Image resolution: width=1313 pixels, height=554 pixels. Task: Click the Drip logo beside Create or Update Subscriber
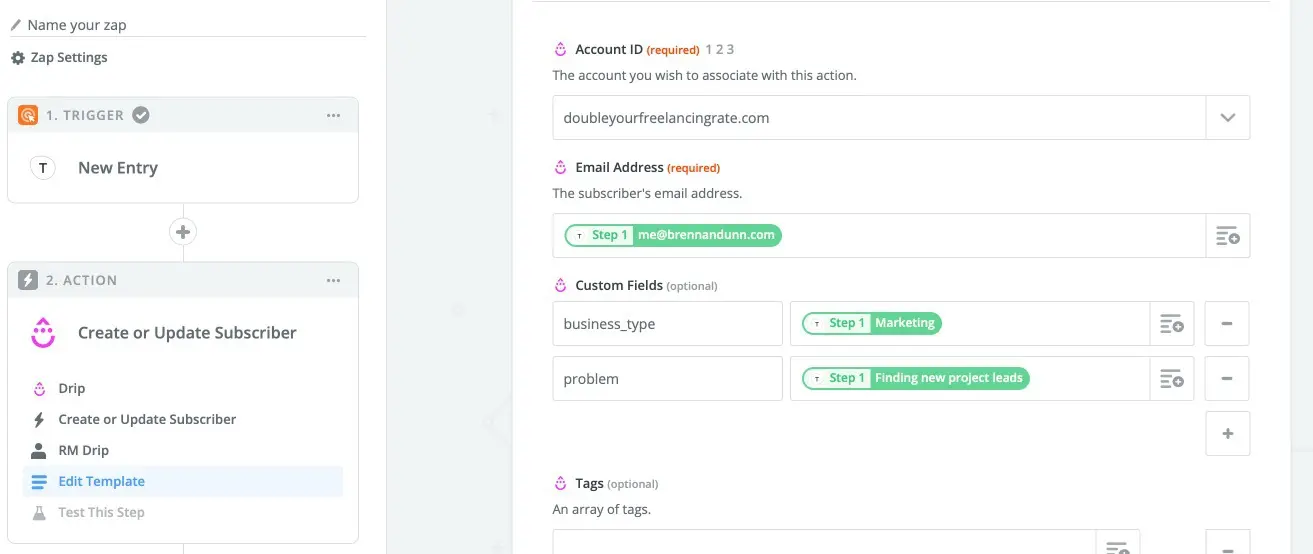point(42,333)
